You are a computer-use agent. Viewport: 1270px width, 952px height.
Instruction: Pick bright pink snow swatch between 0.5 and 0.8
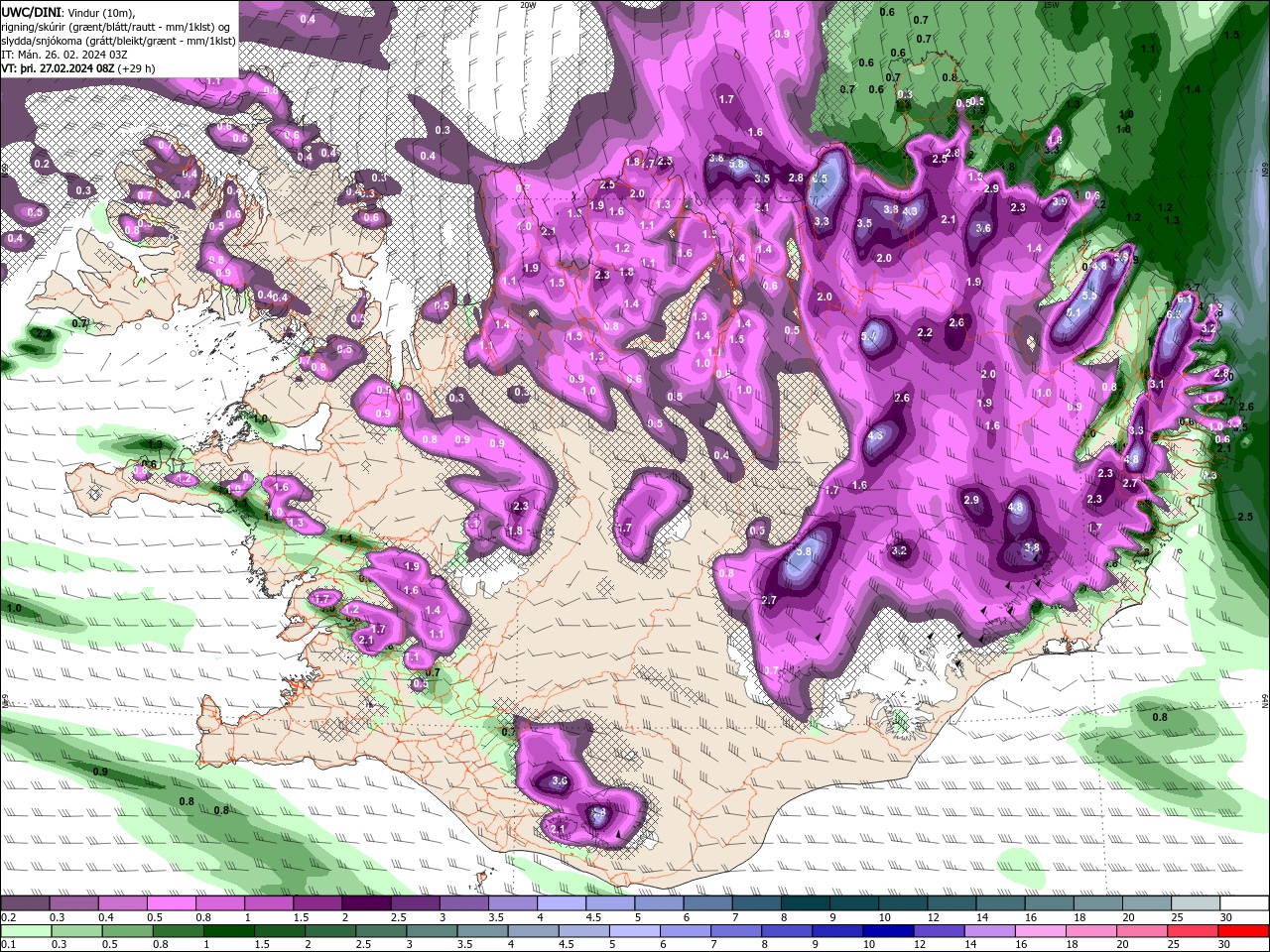[172, 903]
